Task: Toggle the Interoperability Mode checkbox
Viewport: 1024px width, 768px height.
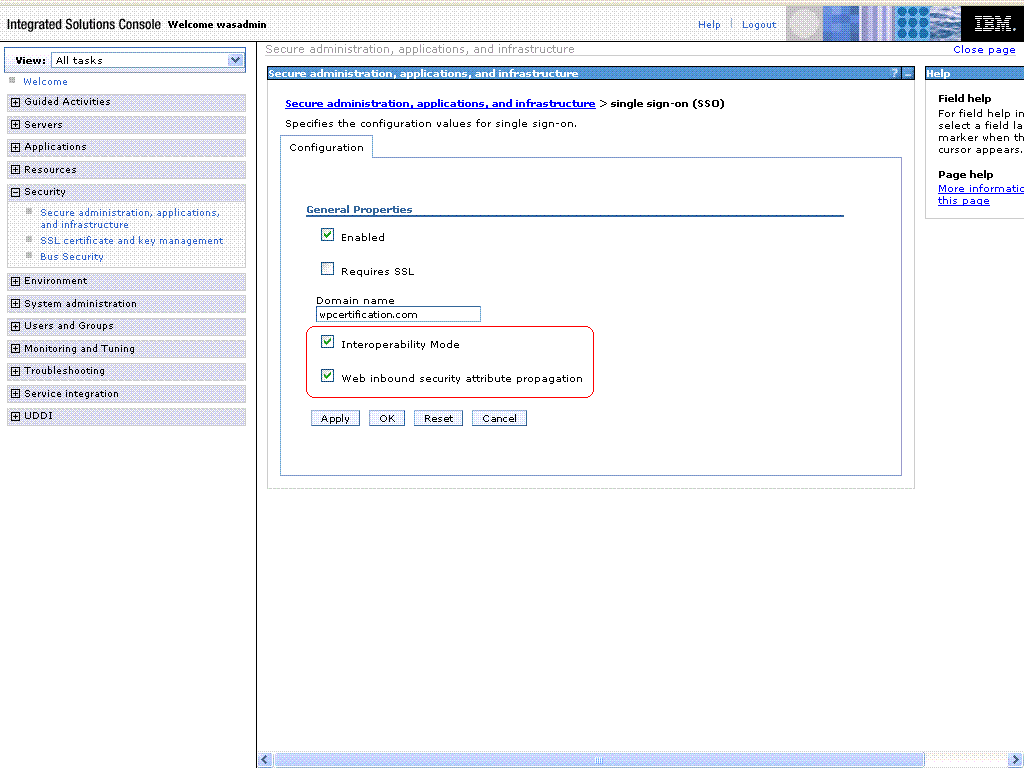Action: (327, 342)
